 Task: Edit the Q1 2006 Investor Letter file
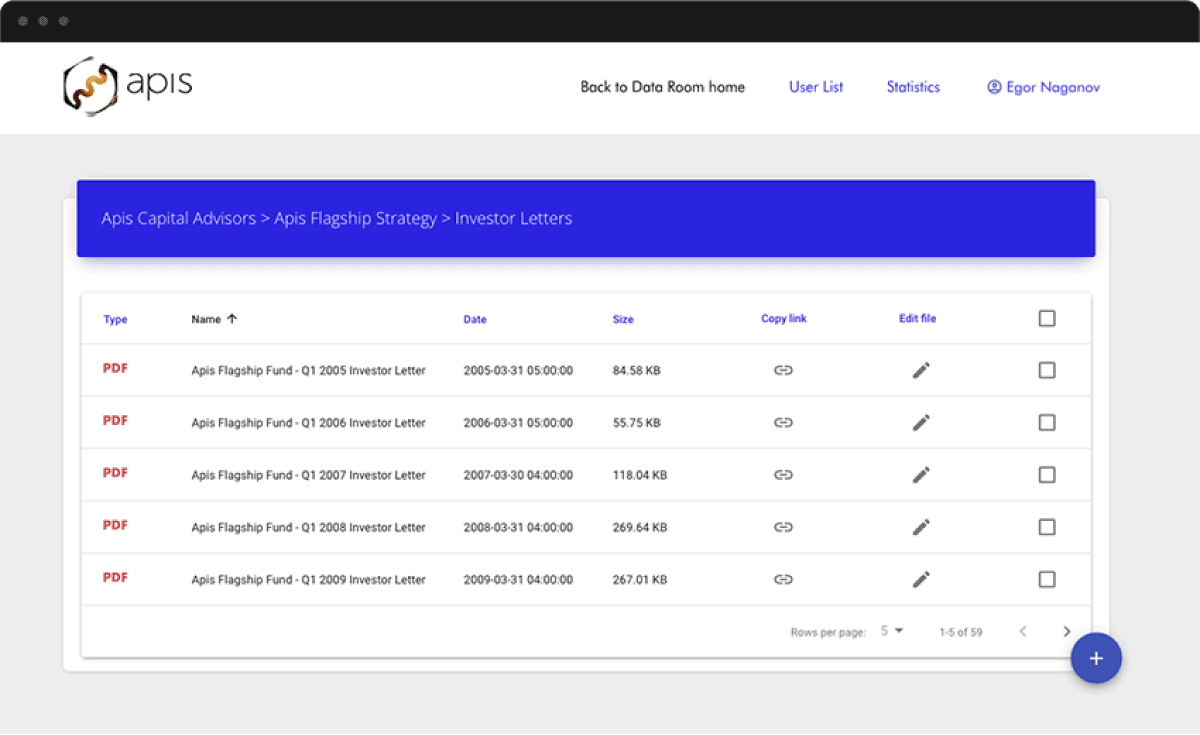coord(921,423)
